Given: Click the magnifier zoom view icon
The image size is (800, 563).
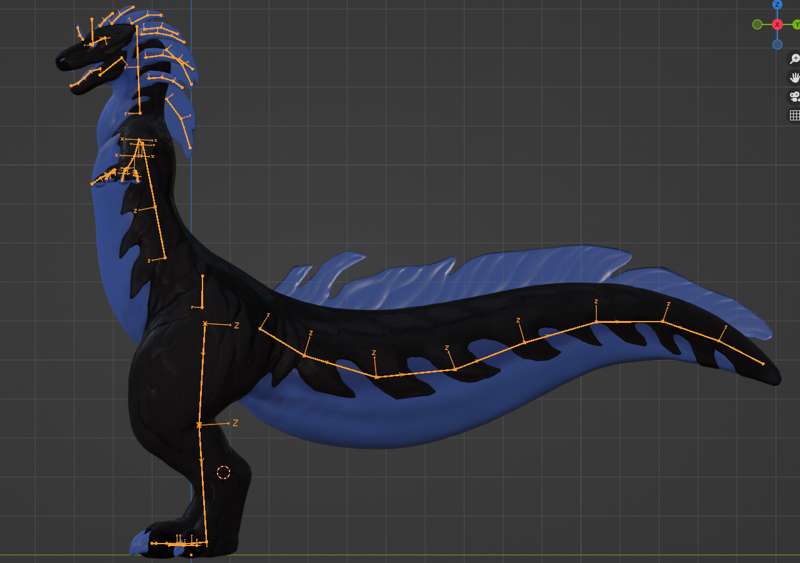Looking at the screenshot, I should pyautogui.click(x=794, y=59).
